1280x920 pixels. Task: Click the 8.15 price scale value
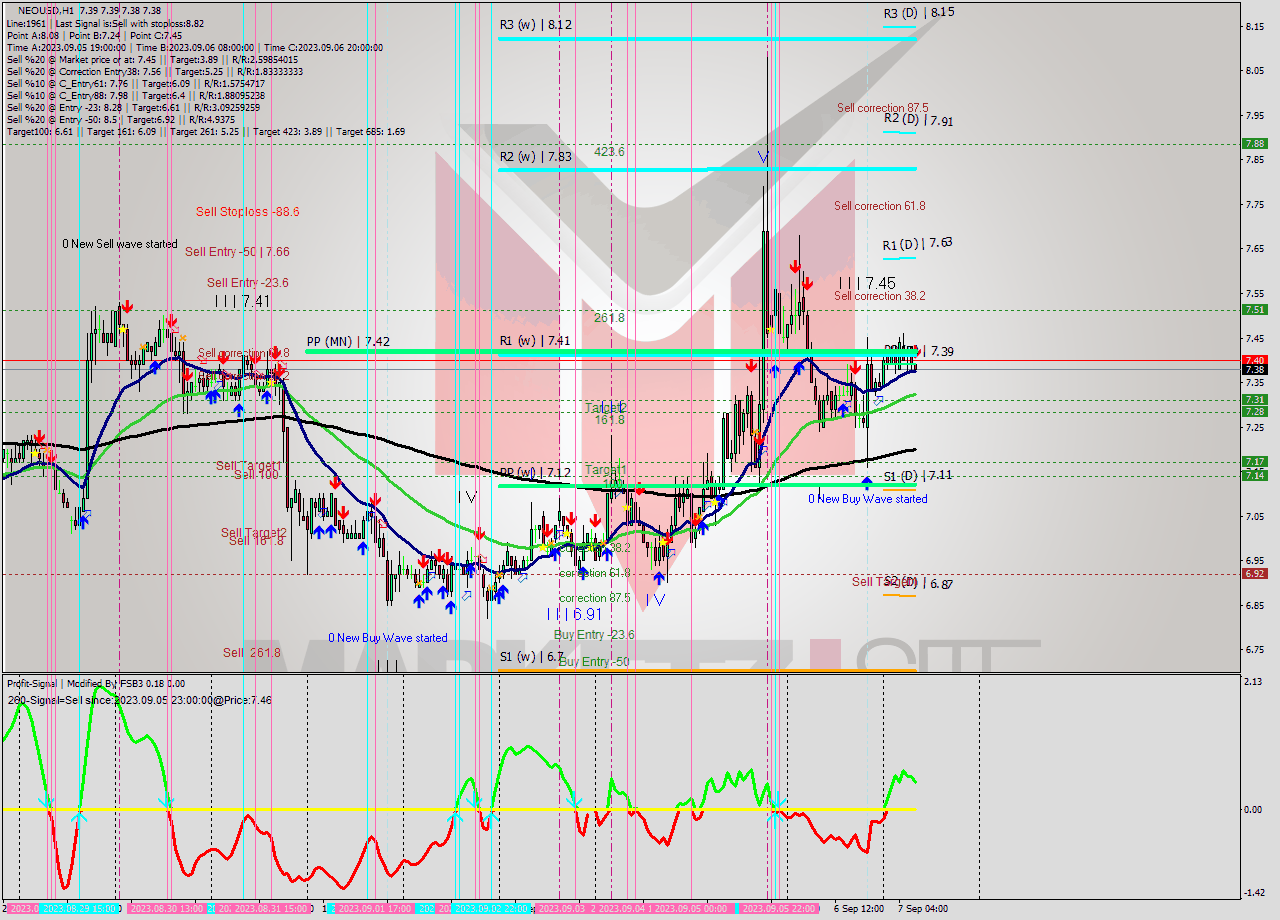point(1256,27)
